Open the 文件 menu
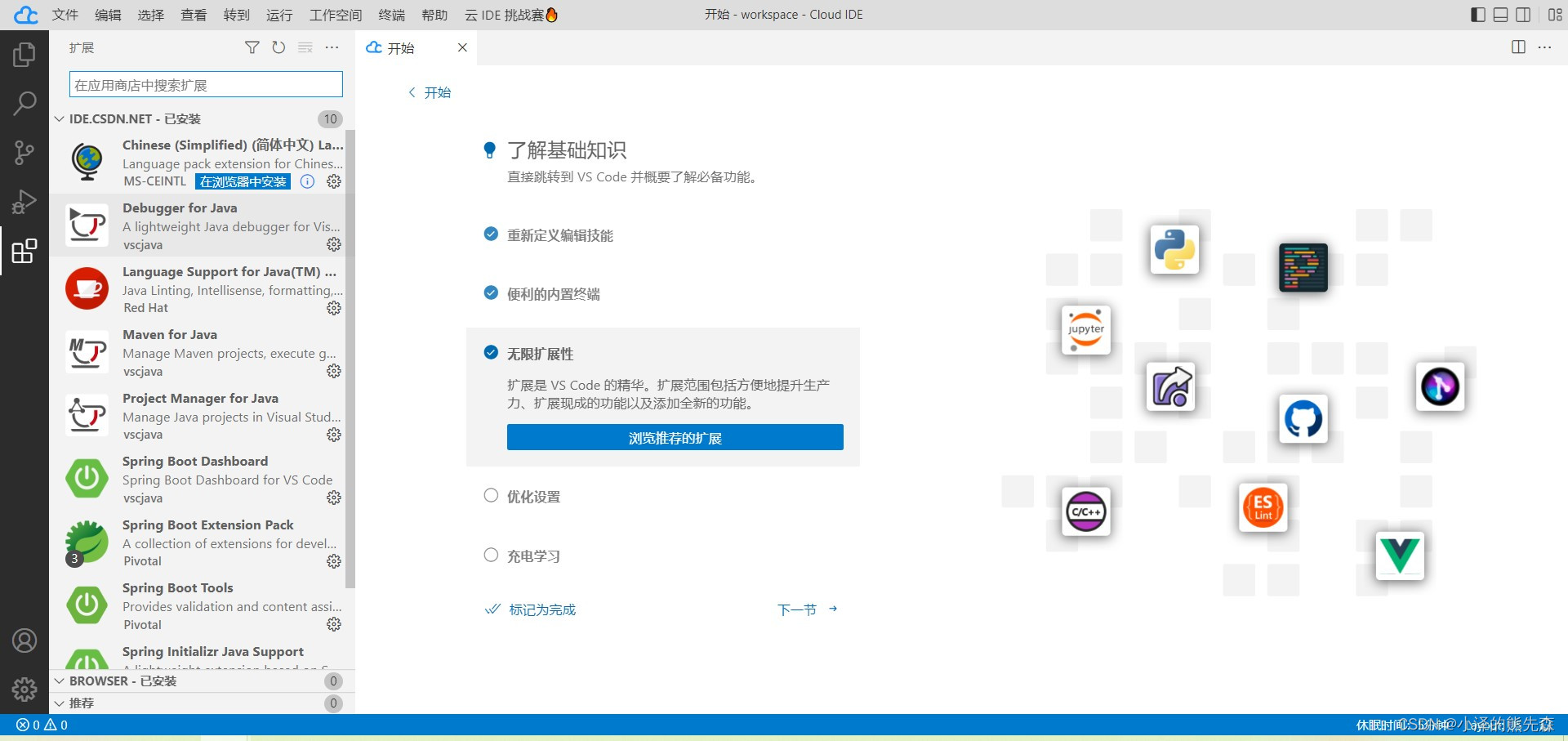Viewport: 1568px width, 741px height. tap(65, 15)
